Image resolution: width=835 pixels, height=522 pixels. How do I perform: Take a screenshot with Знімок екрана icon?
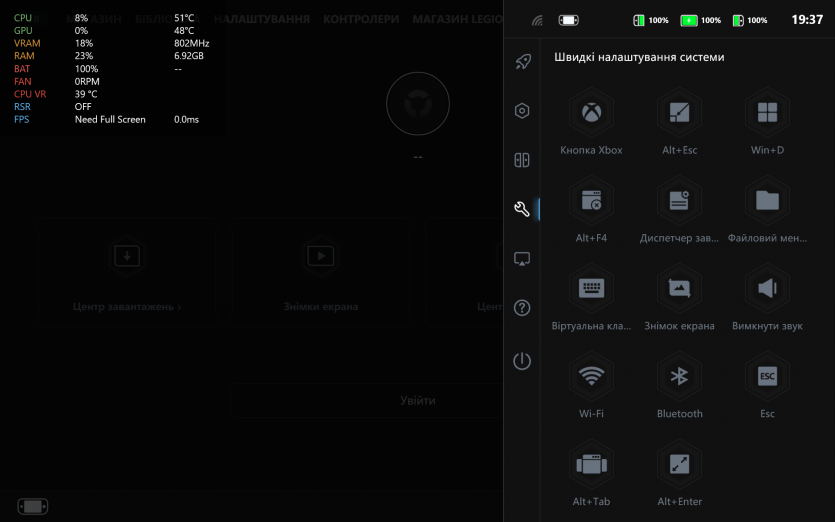pos(679,289)
